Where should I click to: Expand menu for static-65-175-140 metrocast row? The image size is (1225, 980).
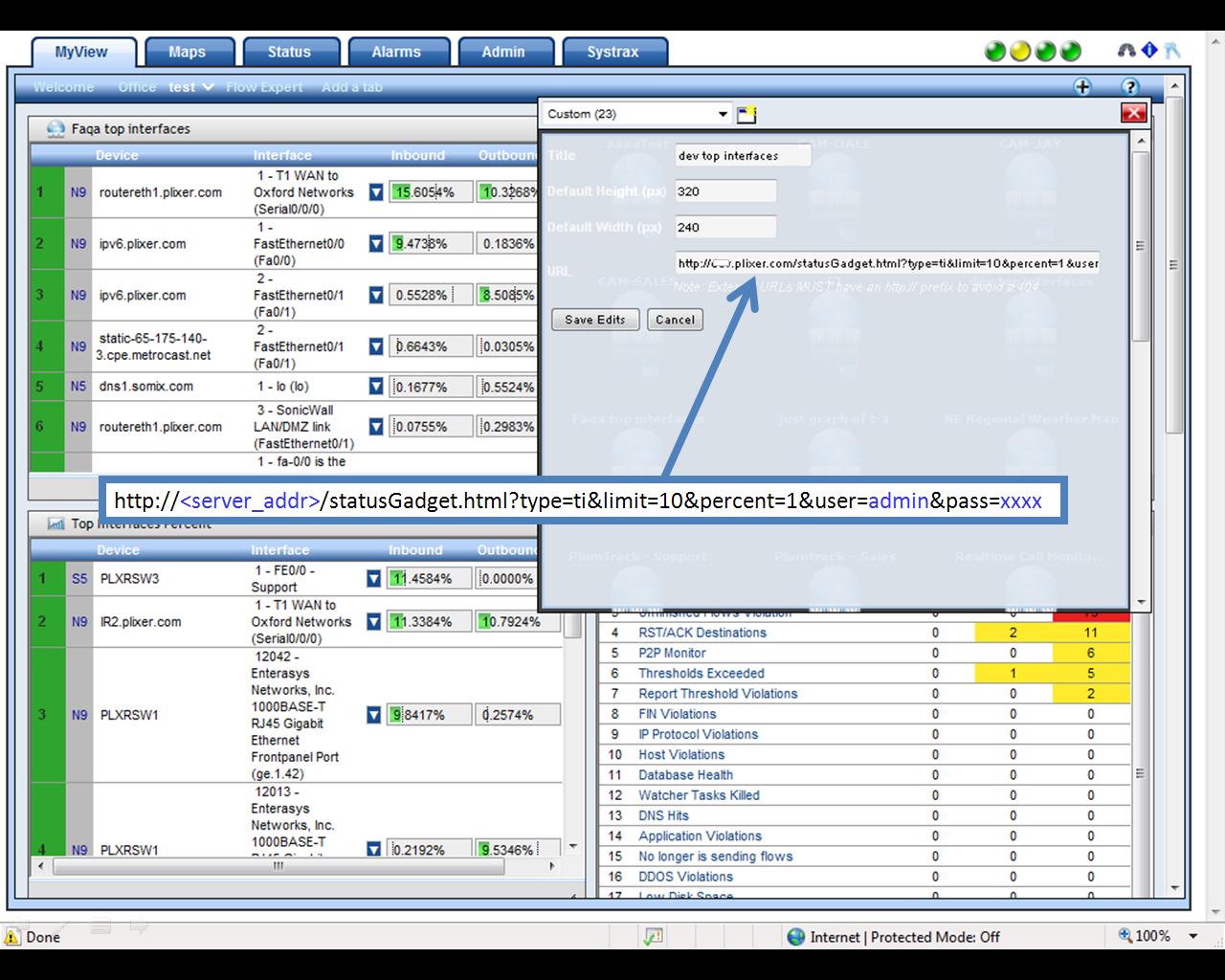pos(376,346)
